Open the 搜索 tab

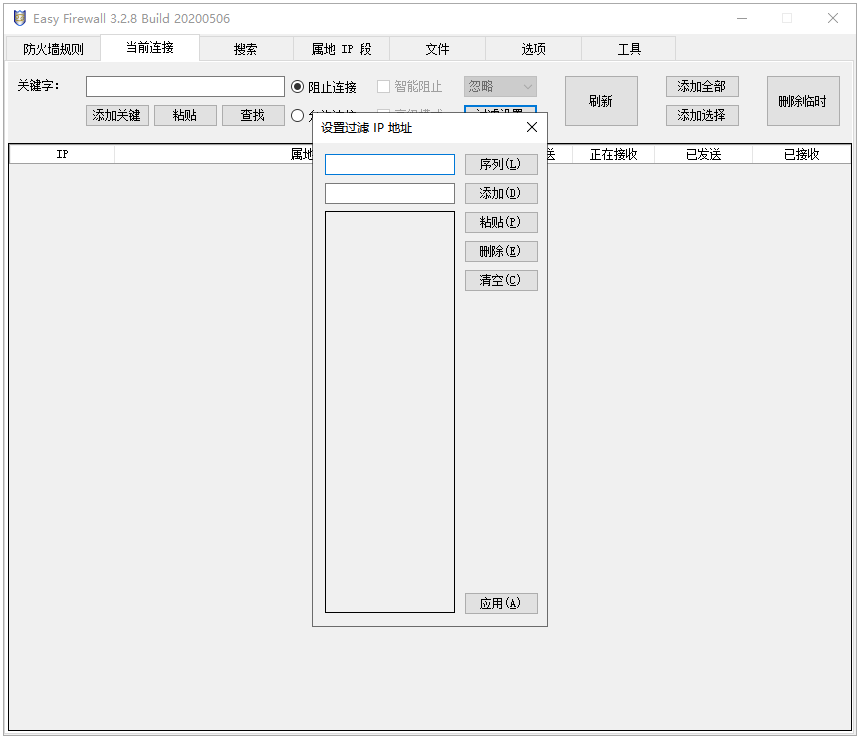[245, 49]
